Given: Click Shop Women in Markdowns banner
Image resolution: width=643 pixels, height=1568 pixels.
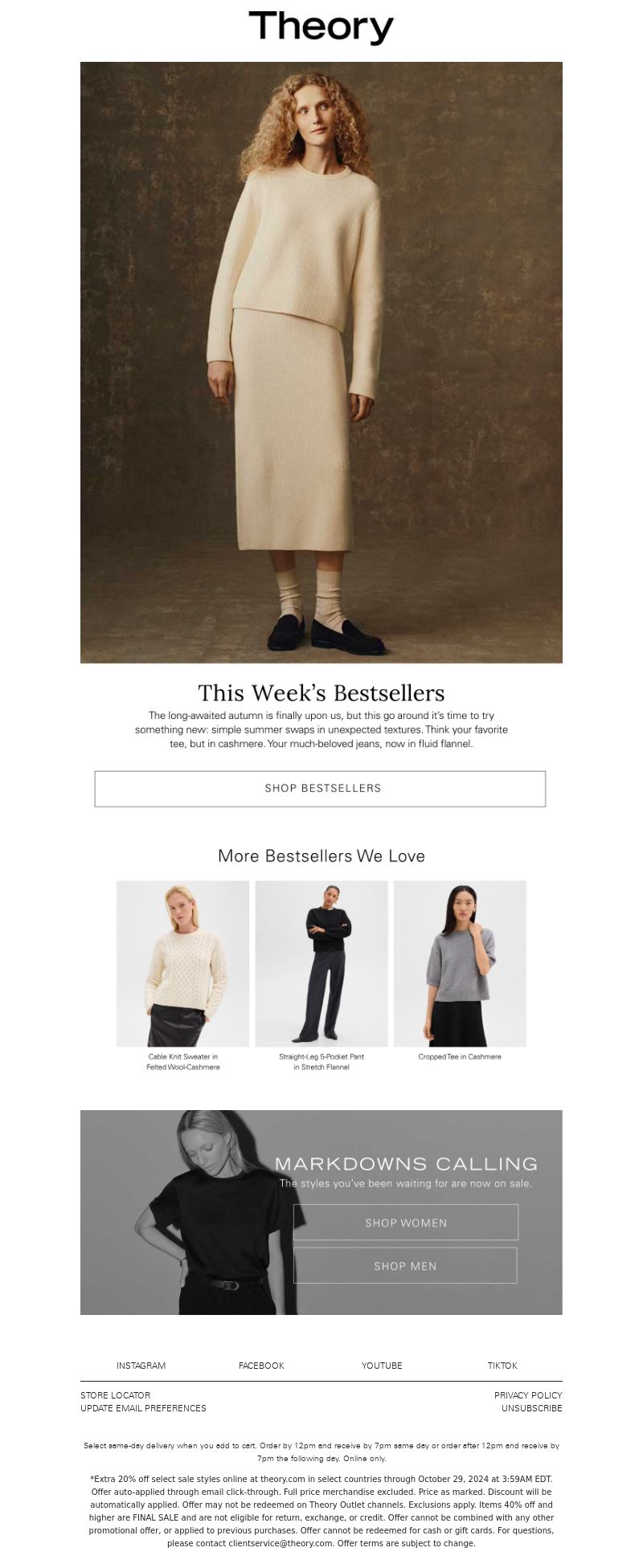Looking at the screenshot, I should pyautogui.click(x=406, y=1223).
